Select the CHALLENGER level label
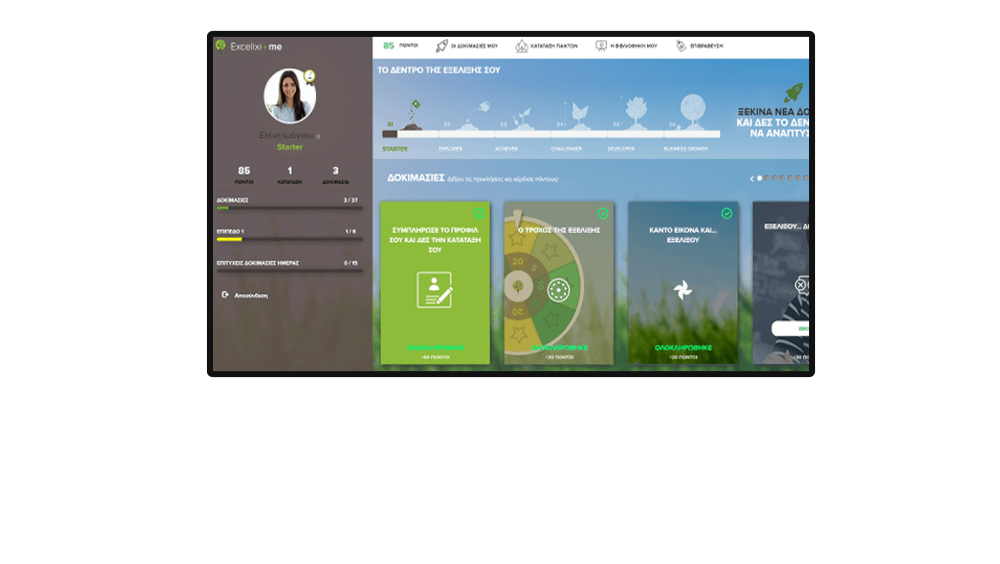Screen dimensions: 1000x564 566,149
